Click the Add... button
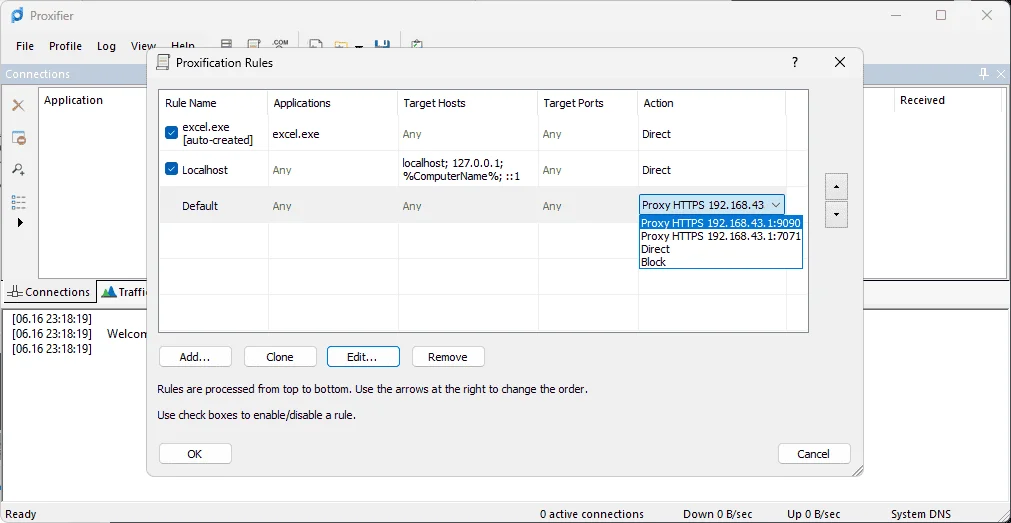Viewport: 1011px width, 523px height. [x=195, y=357]
